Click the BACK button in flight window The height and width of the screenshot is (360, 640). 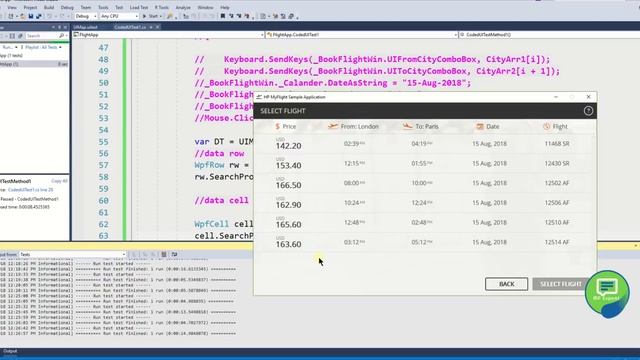(x=506, y=284)
